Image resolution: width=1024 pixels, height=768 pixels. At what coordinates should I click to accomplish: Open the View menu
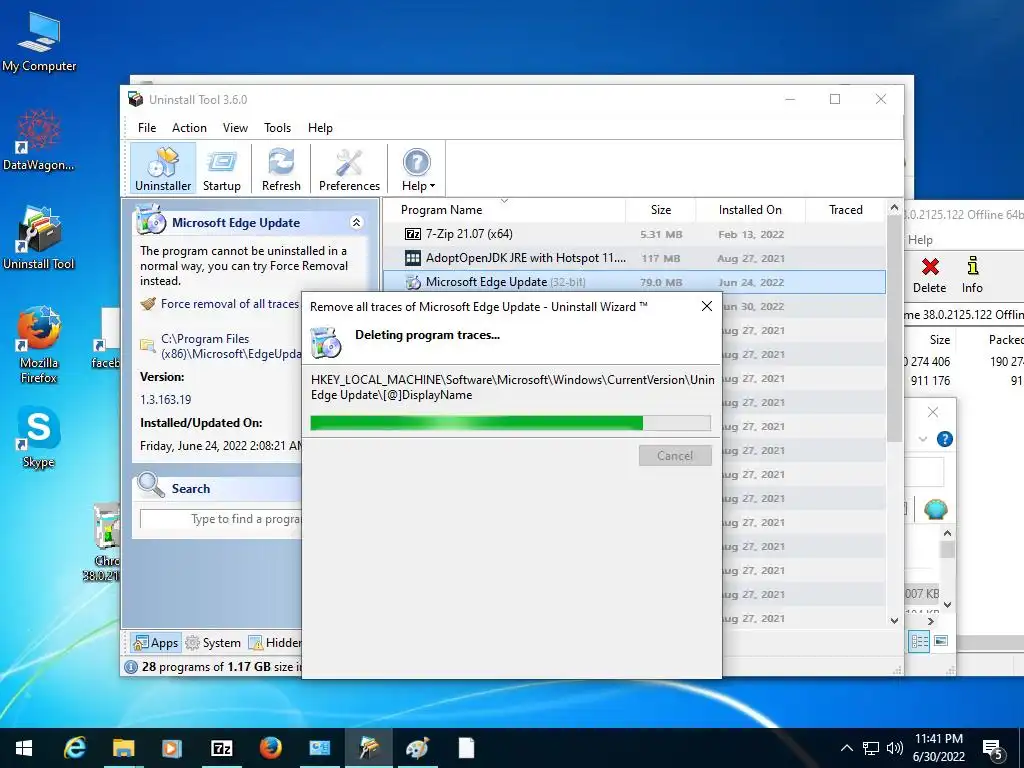(235, 128)
